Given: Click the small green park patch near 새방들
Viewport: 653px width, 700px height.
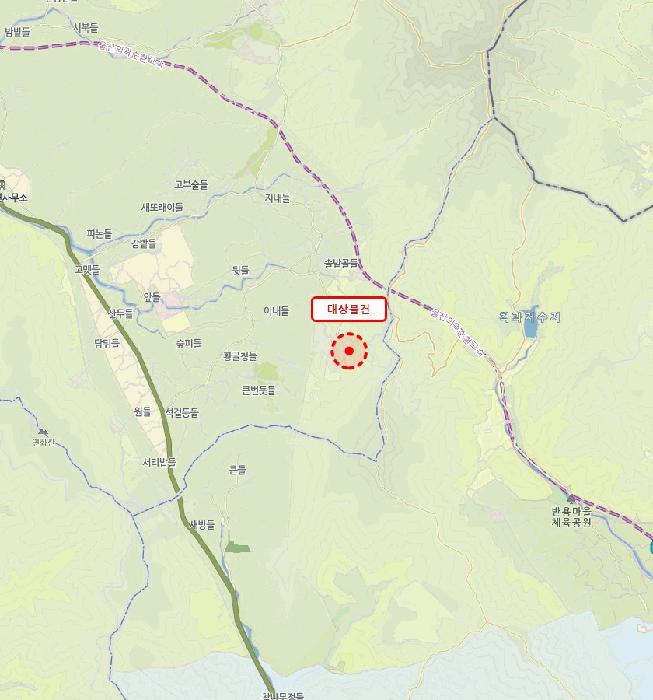Looking at the screenshot, I should click(237, 547).
